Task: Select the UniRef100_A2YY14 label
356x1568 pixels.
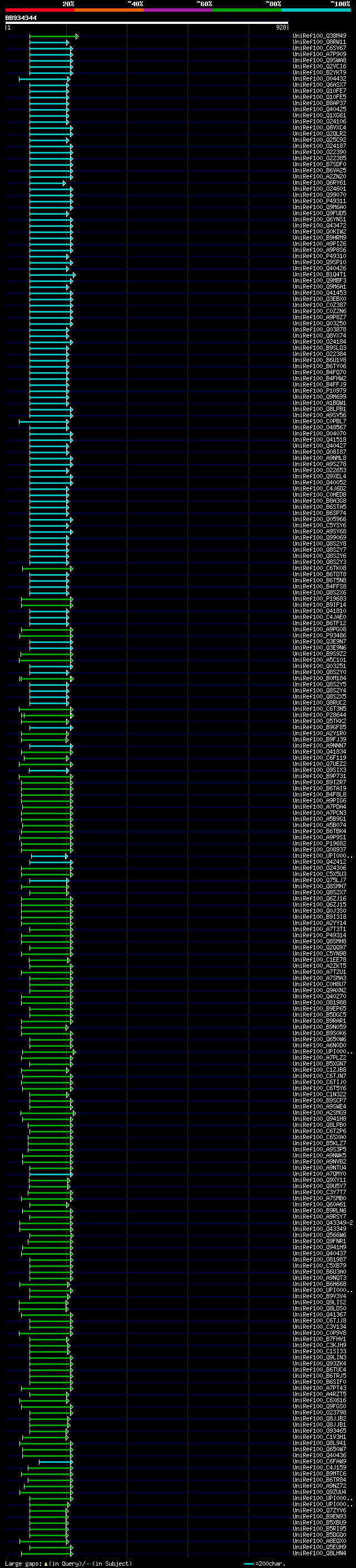Action: pos(319,923)
